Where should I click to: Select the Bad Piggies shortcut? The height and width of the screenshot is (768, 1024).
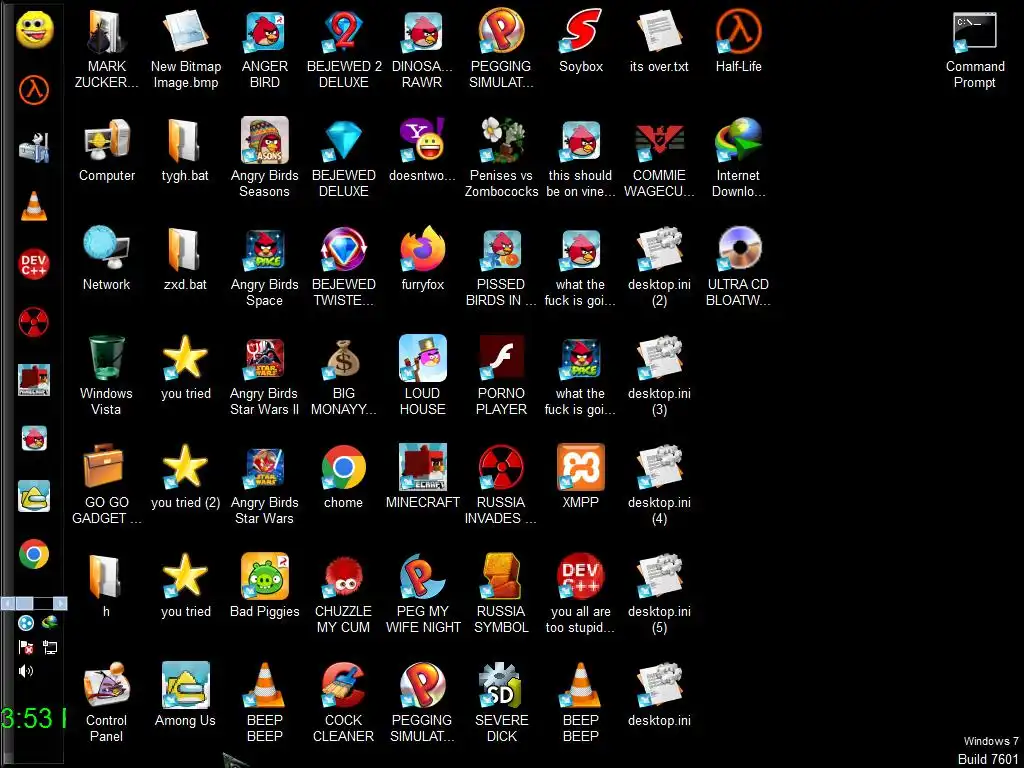coord(264,586)
